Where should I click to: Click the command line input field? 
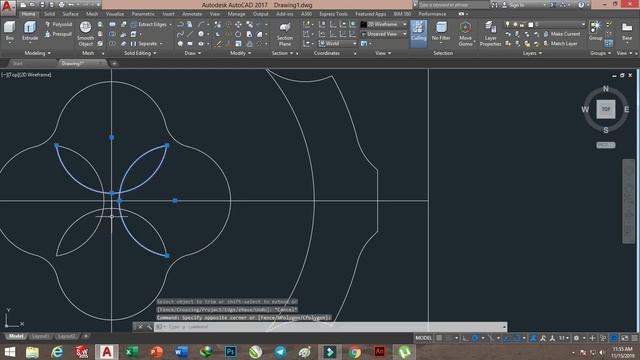coord(331,327)
